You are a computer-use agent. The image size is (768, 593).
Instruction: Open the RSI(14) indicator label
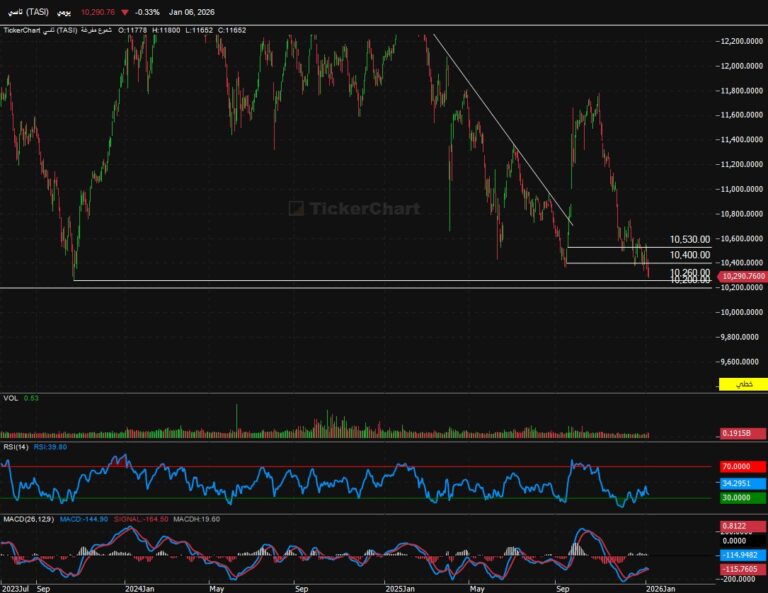tap(14, 447)
